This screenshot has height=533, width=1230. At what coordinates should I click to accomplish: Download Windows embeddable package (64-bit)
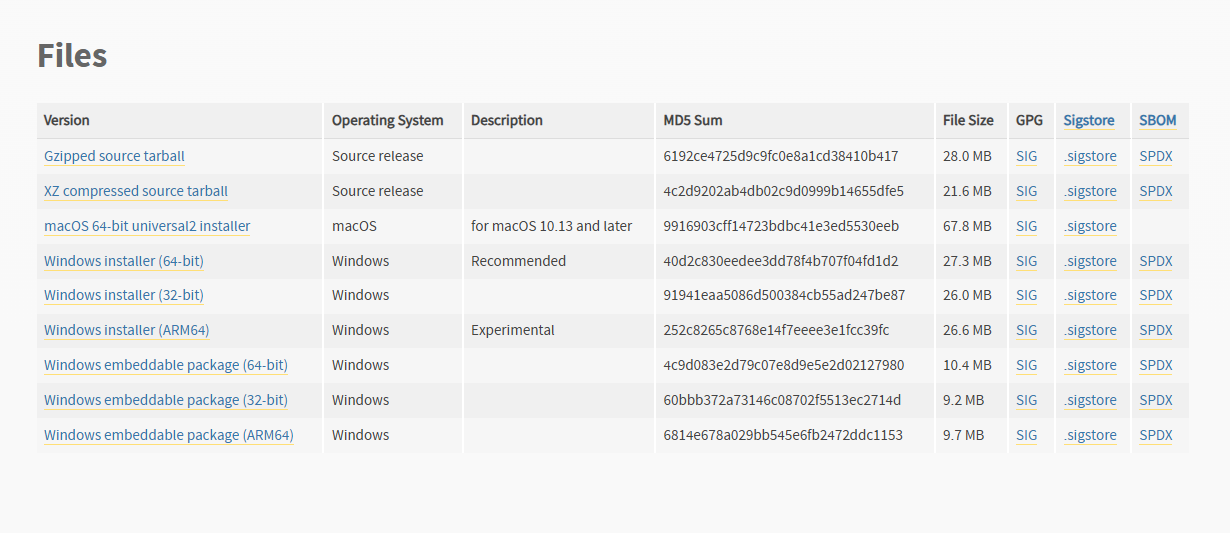[x=166, y=365]
